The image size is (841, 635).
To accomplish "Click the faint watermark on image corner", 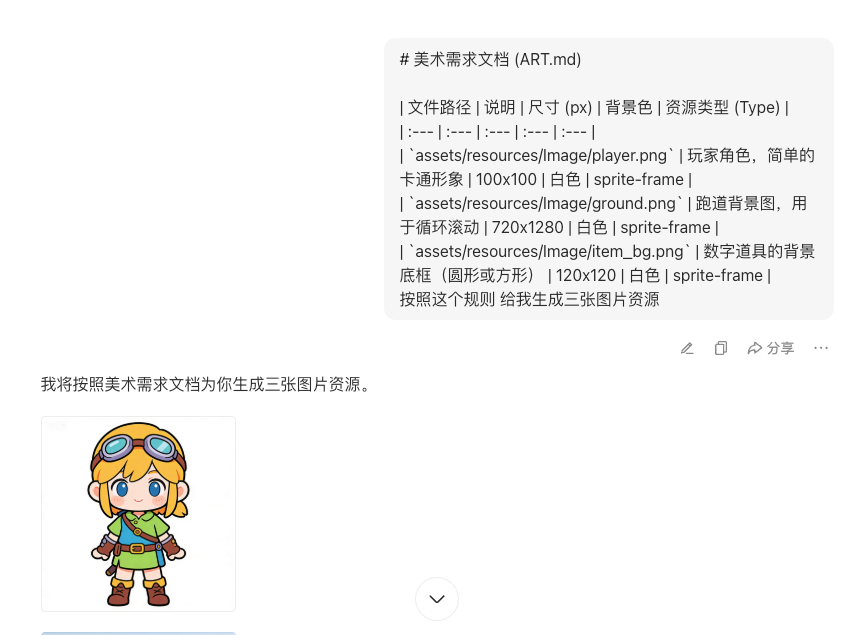I will (x=57, y=426).
